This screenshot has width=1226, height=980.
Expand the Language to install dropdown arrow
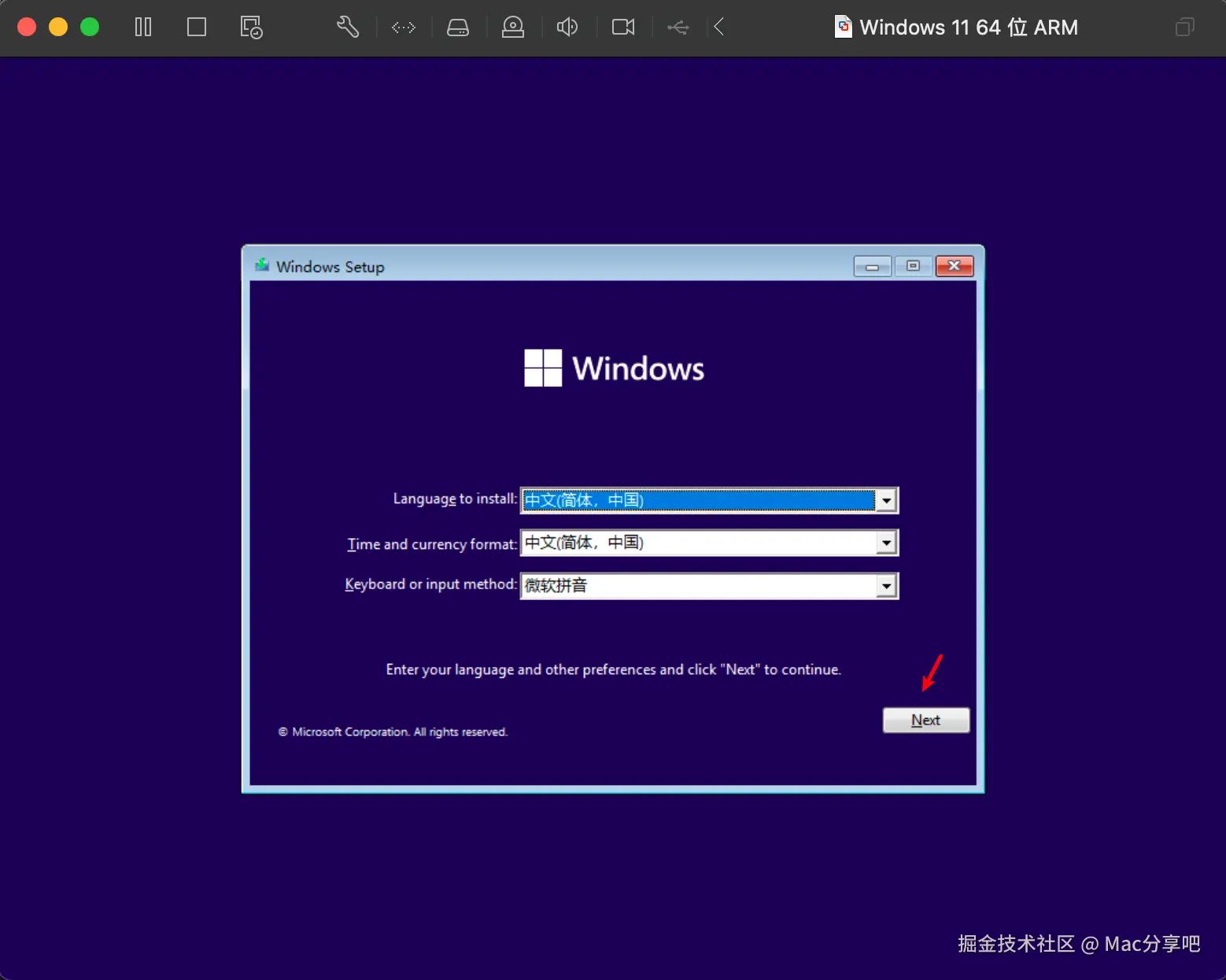coord(887,500)
